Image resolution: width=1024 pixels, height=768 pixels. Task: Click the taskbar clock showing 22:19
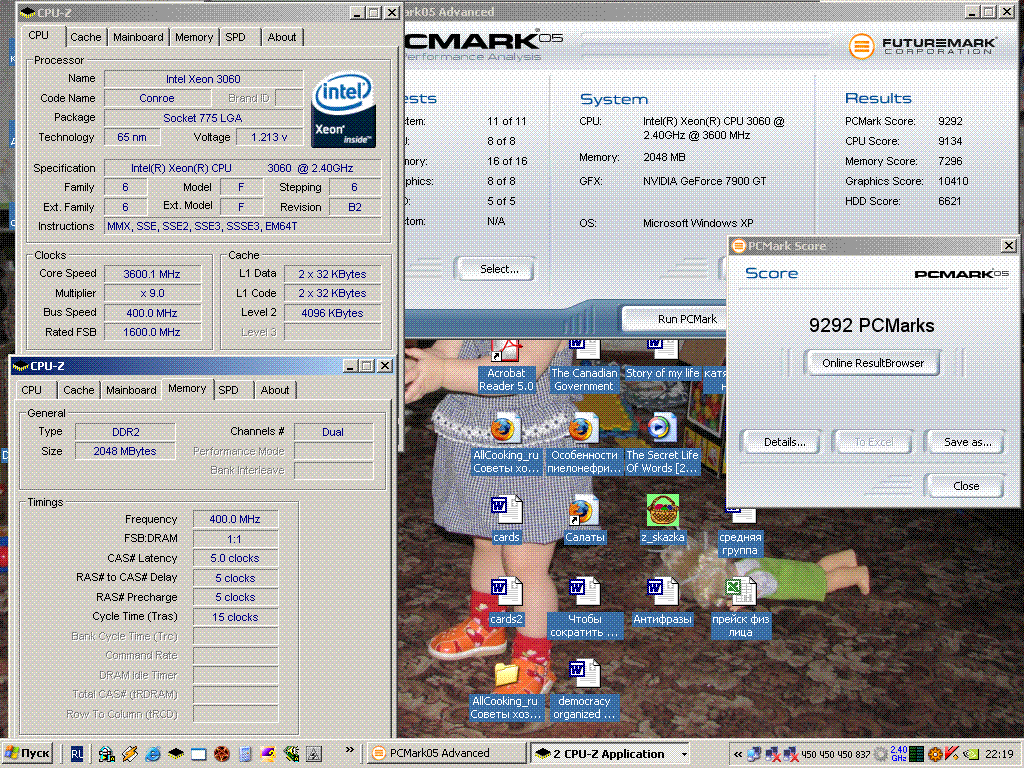pos(999,754)
